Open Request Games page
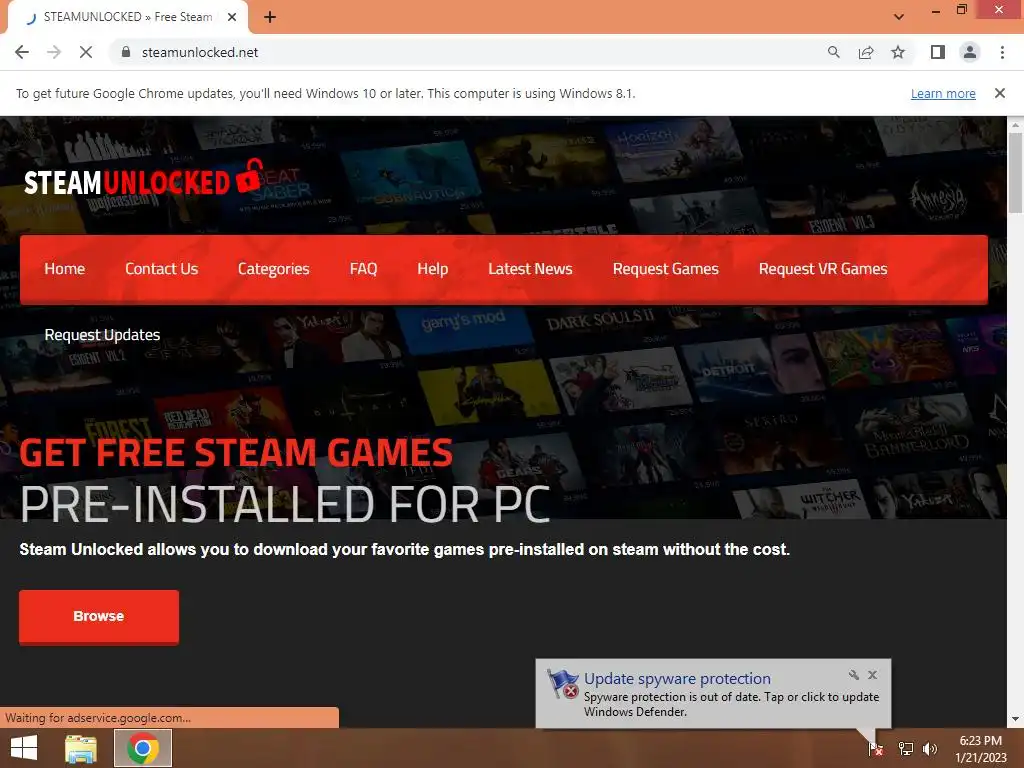 pos(665,269)
